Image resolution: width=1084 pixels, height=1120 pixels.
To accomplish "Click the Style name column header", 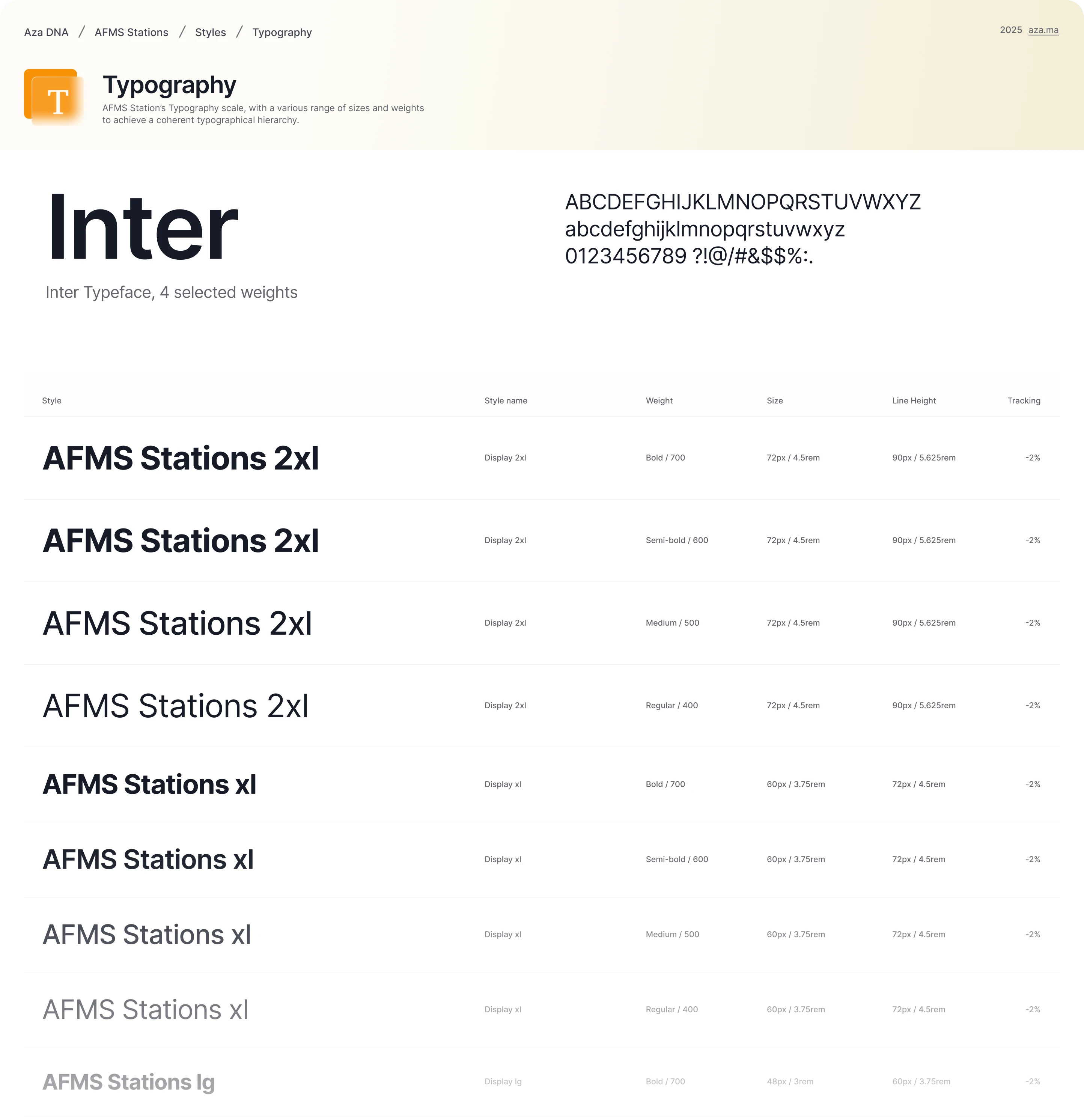I will pos(505,400).
